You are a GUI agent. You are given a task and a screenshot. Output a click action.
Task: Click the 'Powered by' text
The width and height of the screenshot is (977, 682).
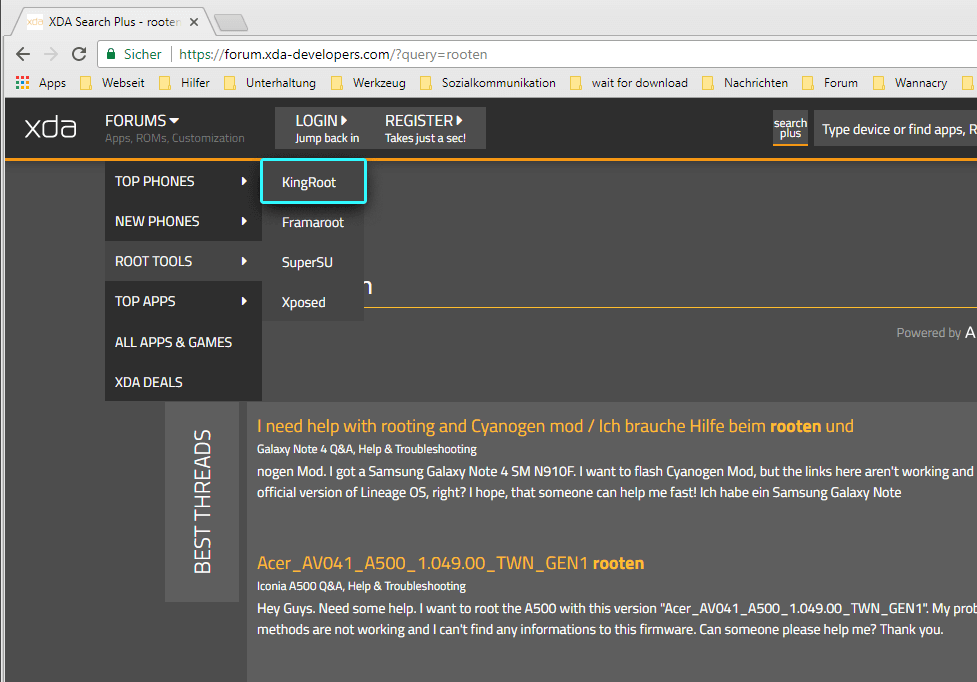928,333
